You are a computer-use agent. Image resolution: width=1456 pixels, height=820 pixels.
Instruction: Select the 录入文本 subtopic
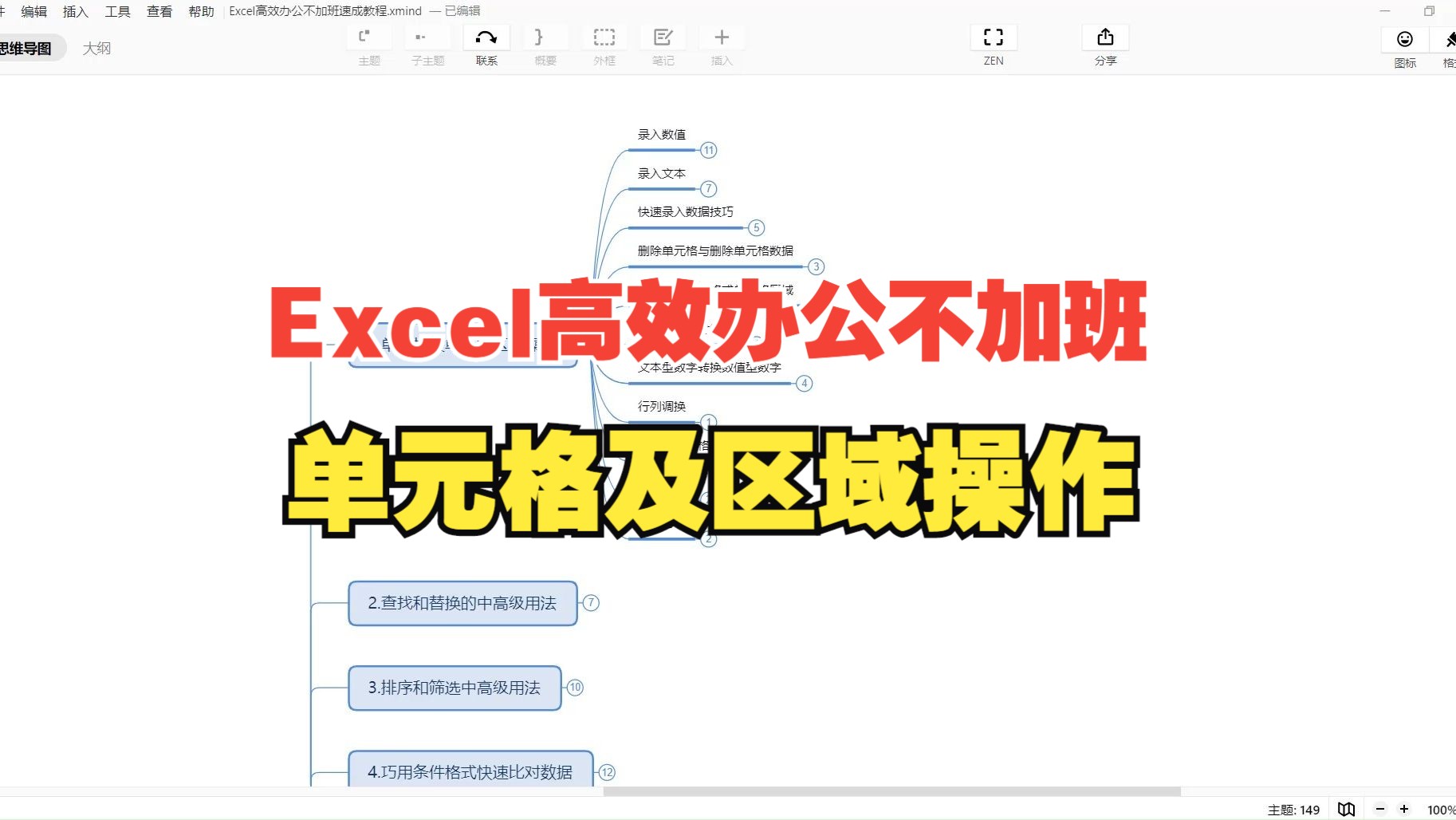click(662, 174)
